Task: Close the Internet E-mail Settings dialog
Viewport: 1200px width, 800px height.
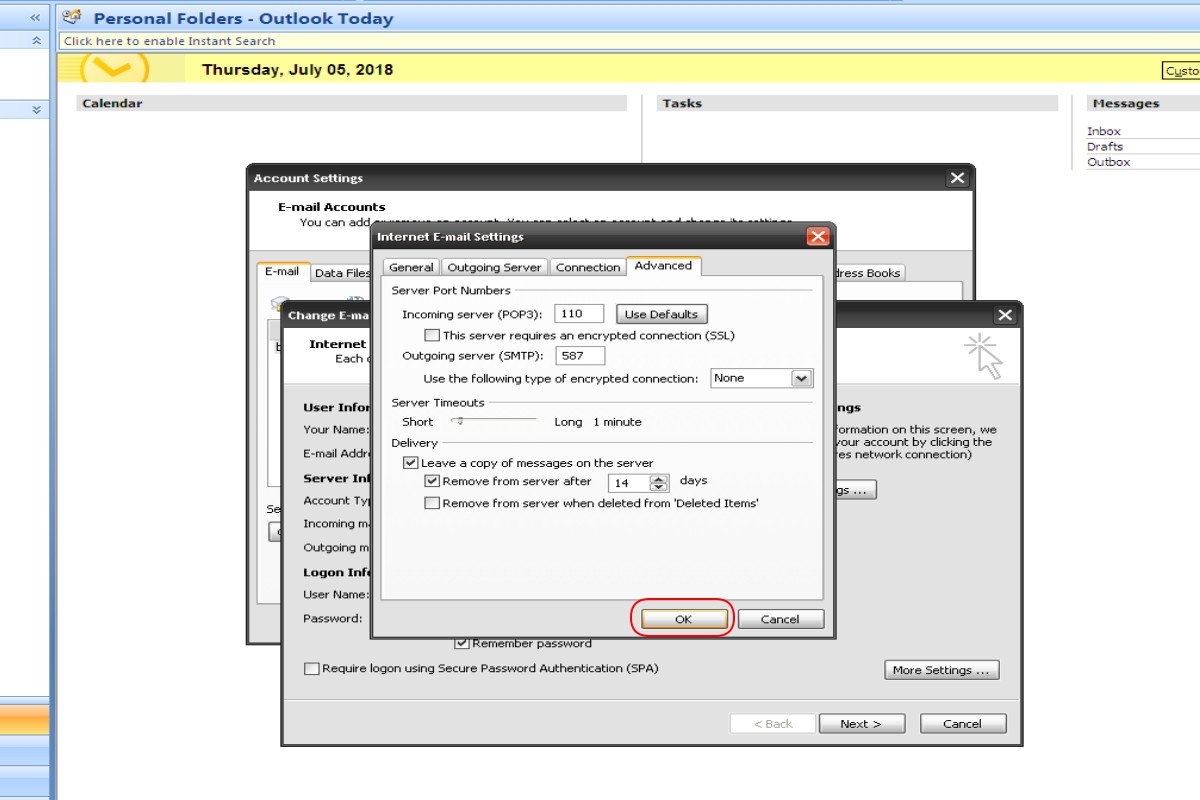Action: pos(817,237)
